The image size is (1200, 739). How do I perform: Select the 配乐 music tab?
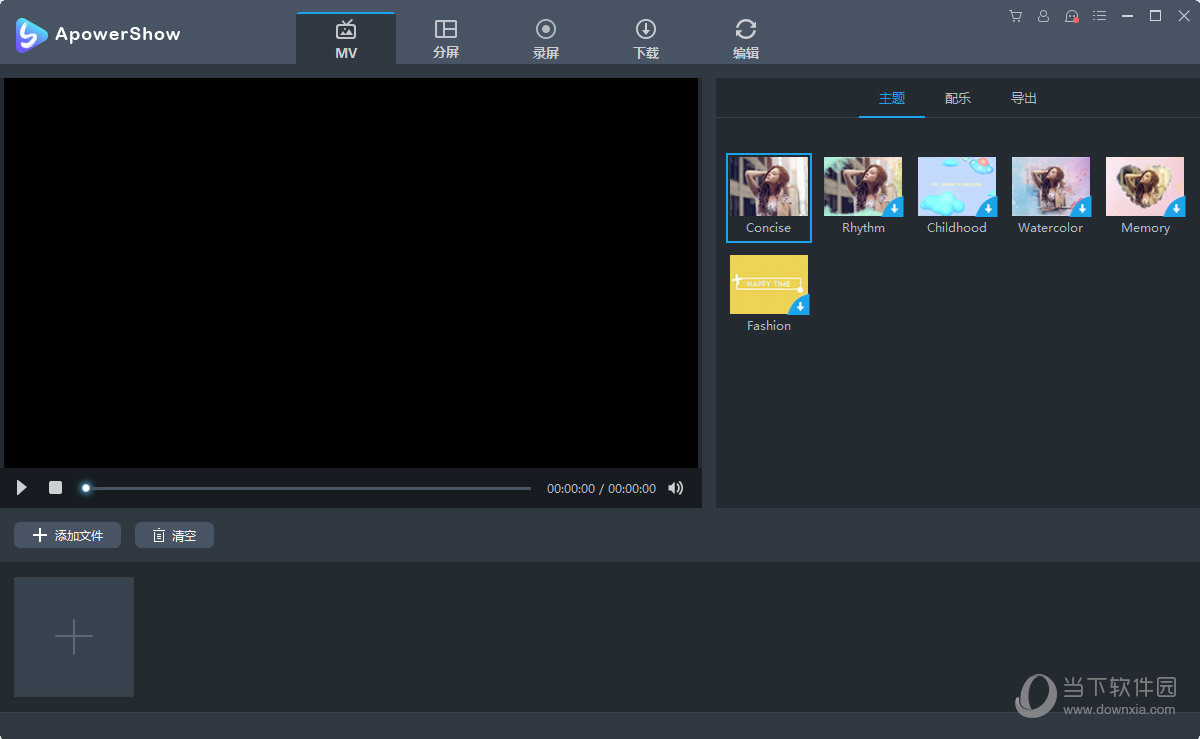click(x=958, y=98)
